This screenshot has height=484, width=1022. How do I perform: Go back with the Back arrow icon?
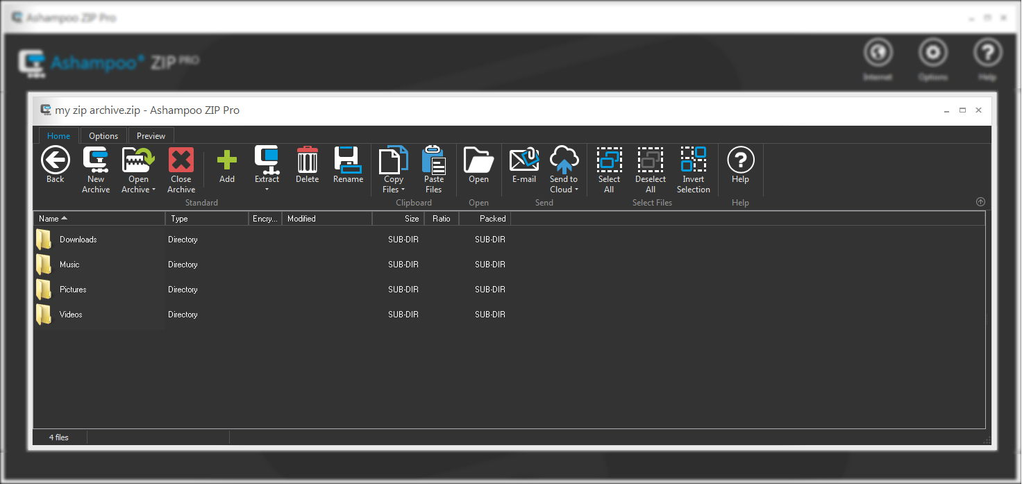coord(55,160)
